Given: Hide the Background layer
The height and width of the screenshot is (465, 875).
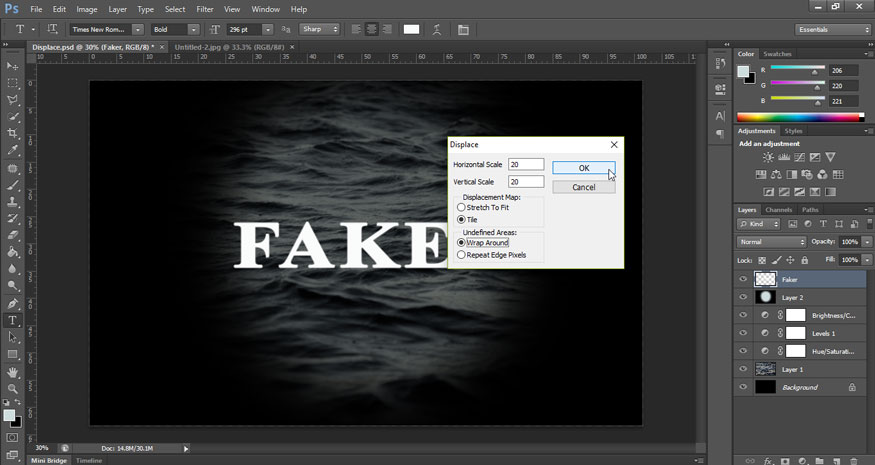Looking at the screenshot, I should point(743,386).
